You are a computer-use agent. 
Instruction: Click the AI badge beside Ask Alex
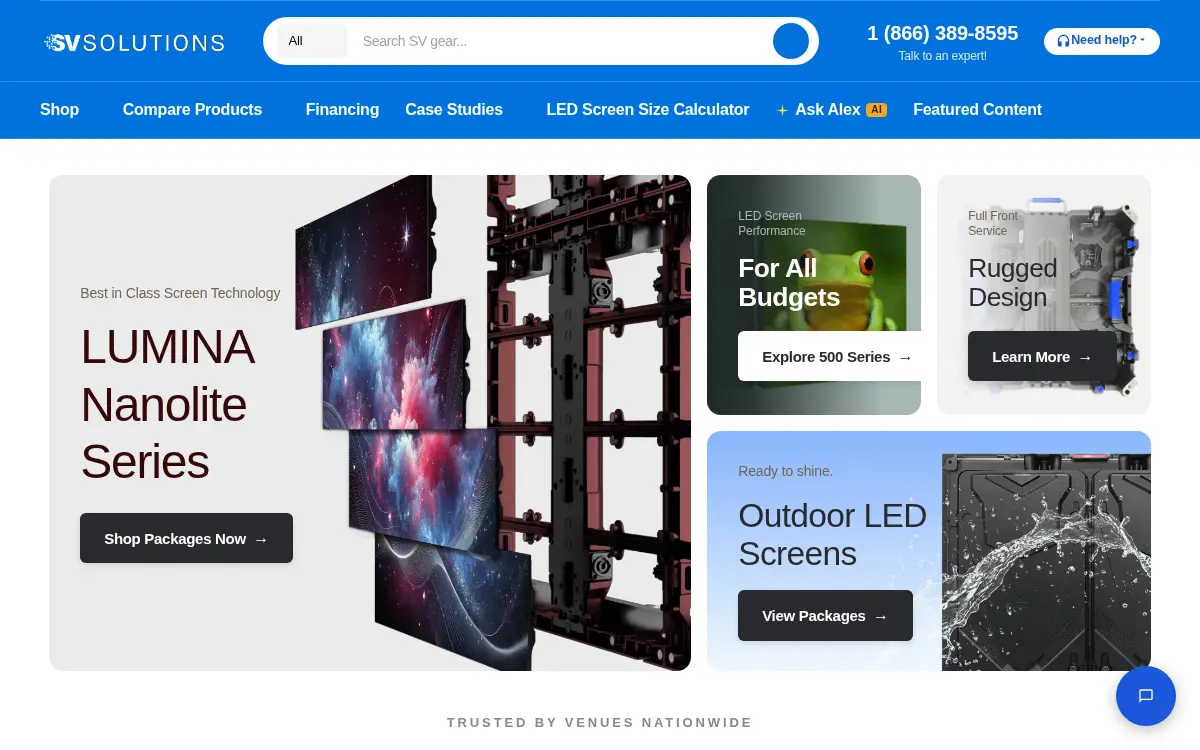click(876, 110)
